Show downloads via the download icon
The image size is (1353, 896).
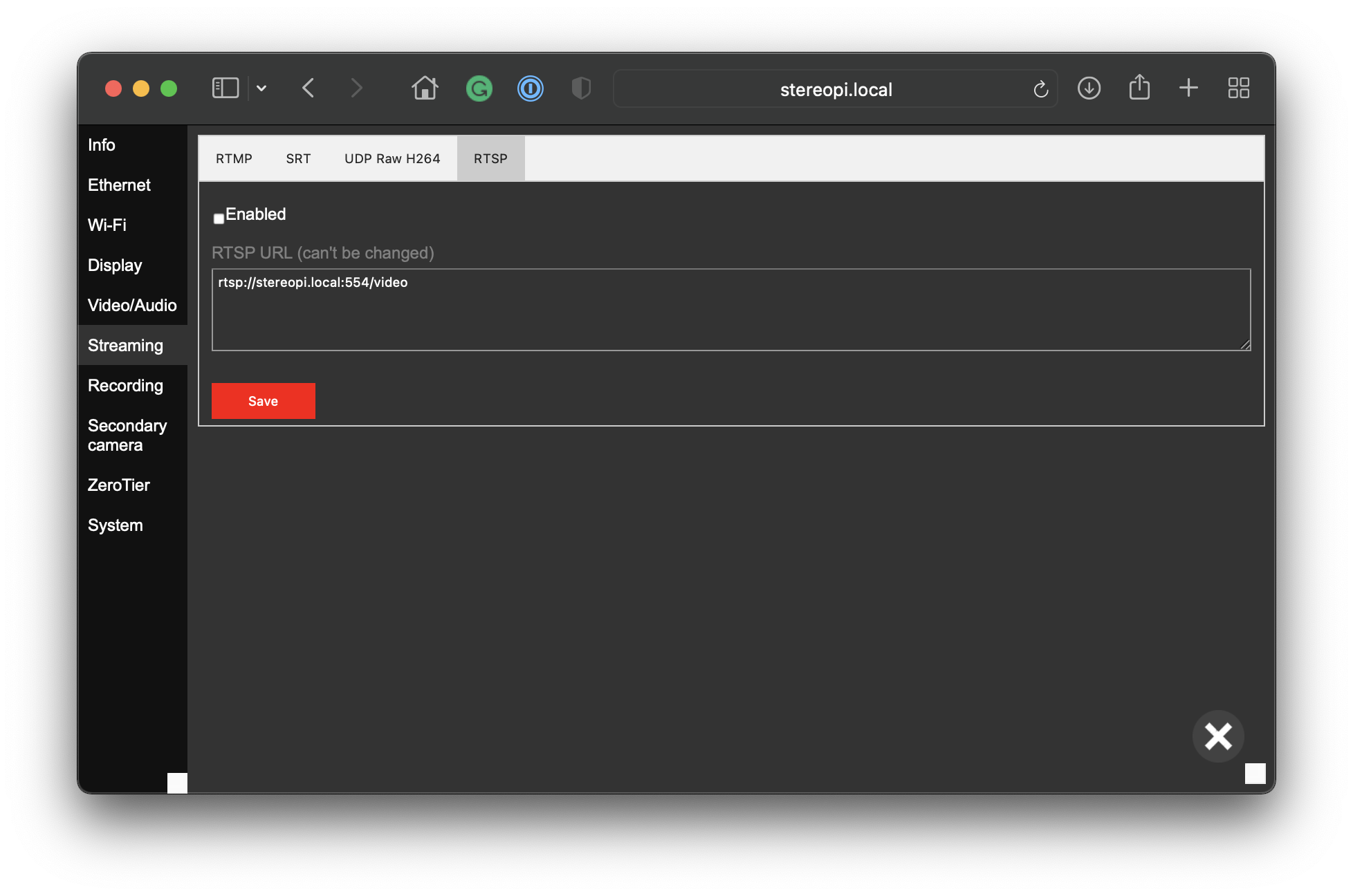click(x=1089, y=88)
